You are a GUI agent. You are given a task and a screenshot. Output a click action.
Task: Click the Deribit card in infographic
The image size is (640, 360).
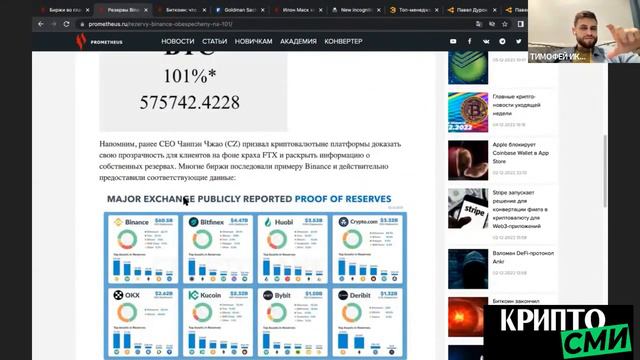367,322
